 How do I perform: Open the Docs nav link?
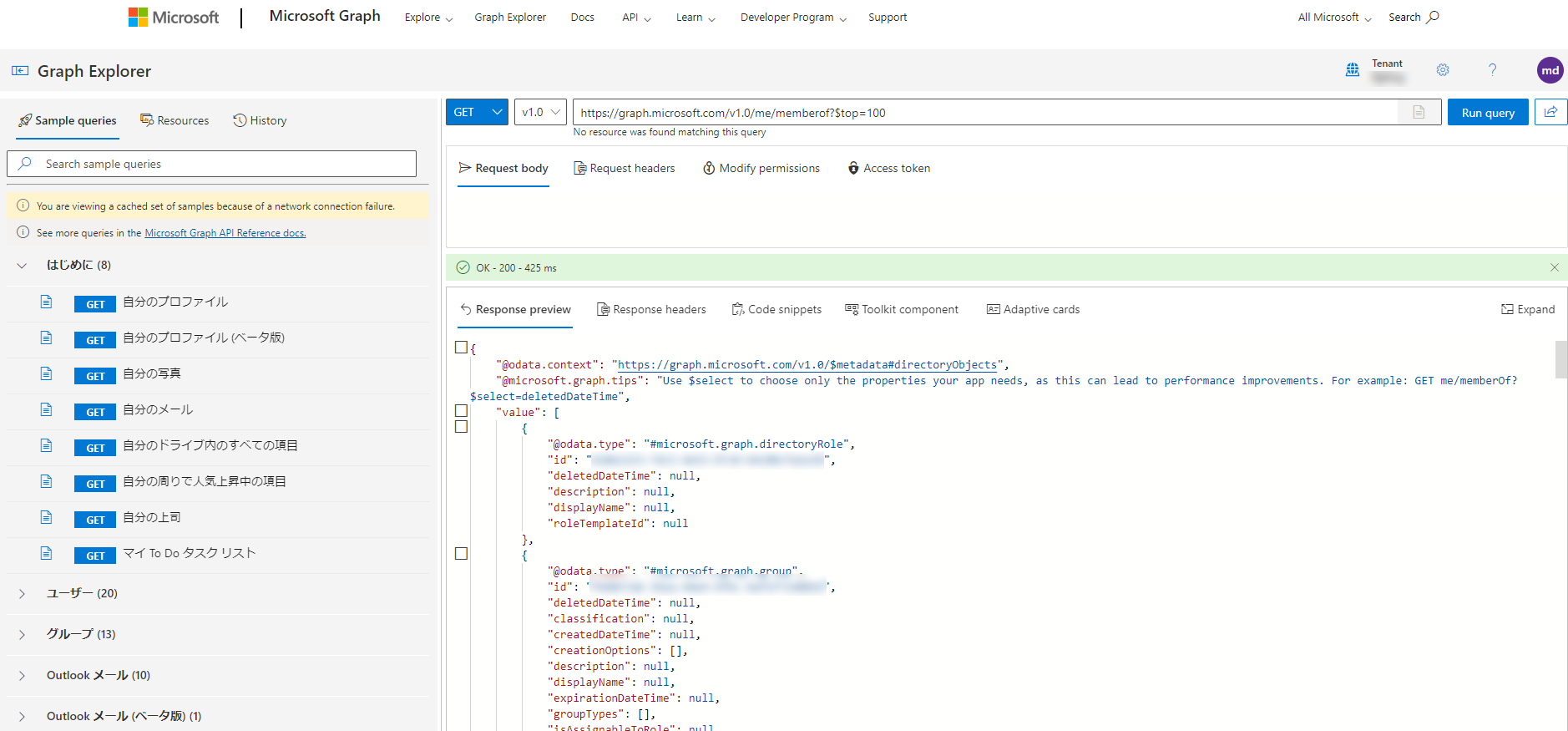click(x=582, y=18)
